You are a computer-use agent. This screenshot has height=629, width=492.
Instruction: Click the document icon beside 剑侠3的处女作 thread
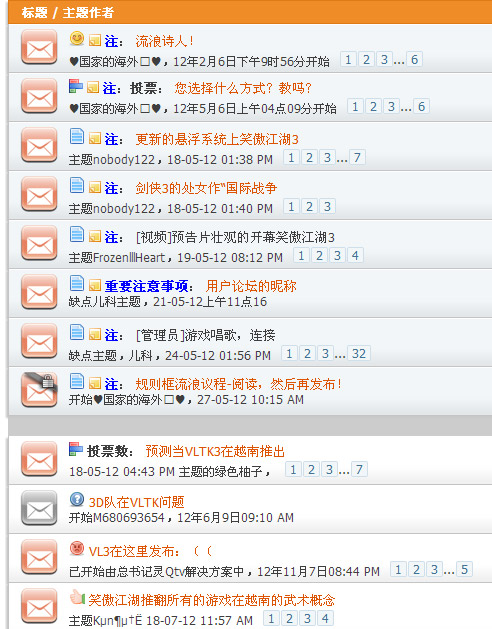point(77,185)
